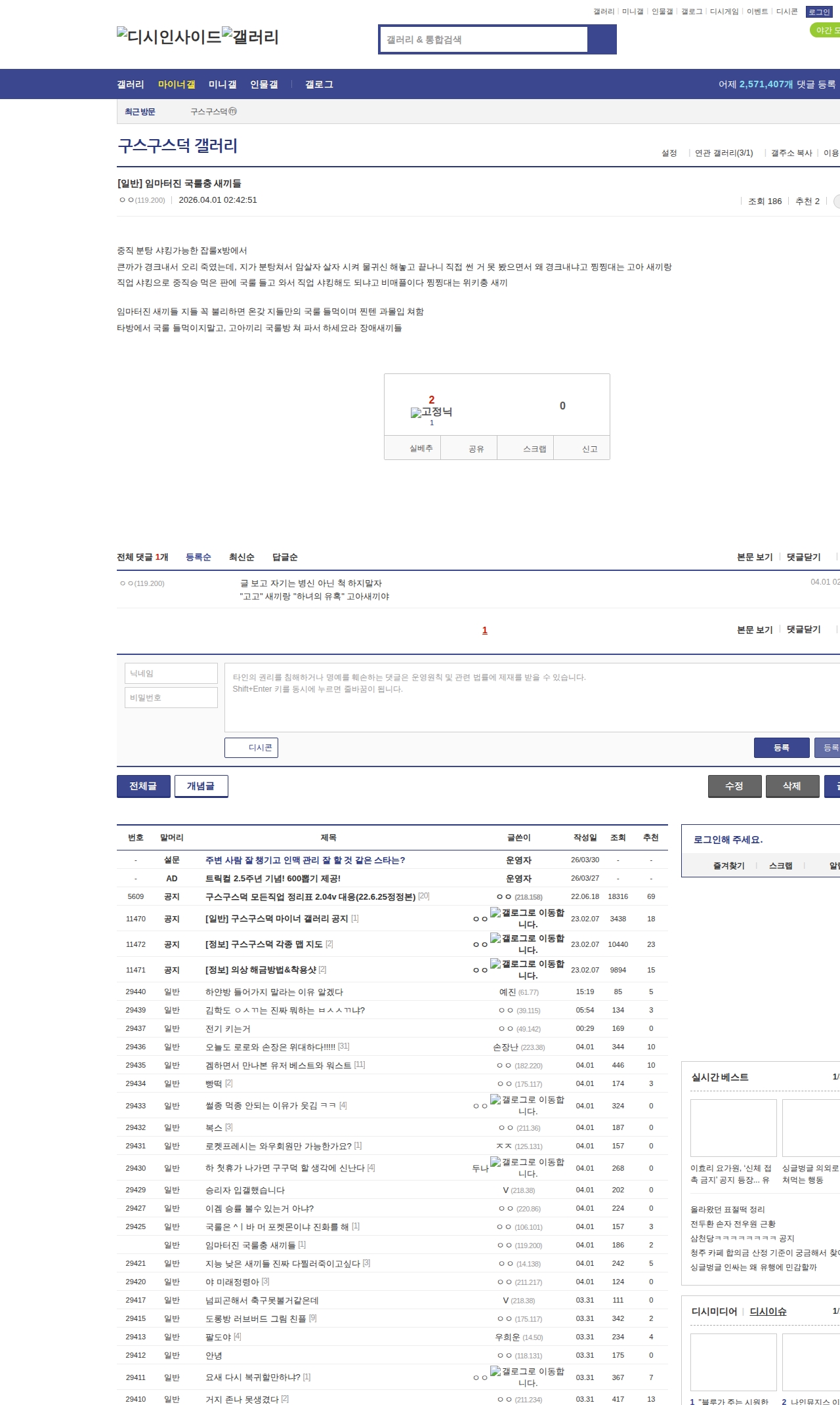The width and height of the screenshot is (840, 1405).
Task: Click the 로그인 button in the header
Action: pyautogui.click(x=819, y=12)
